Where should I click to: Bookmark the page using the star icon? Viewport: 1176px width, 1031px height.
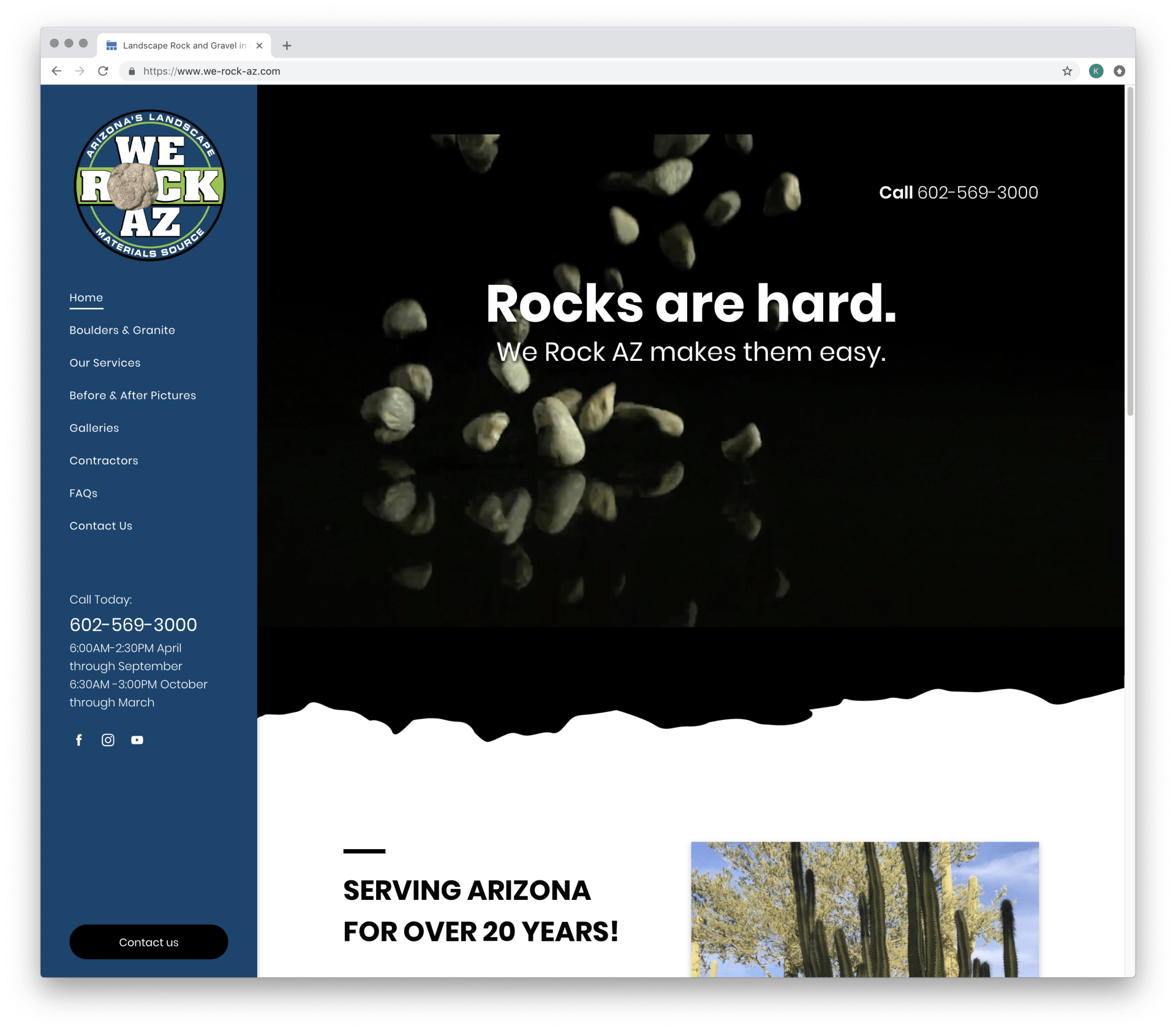click(1068, 71)
